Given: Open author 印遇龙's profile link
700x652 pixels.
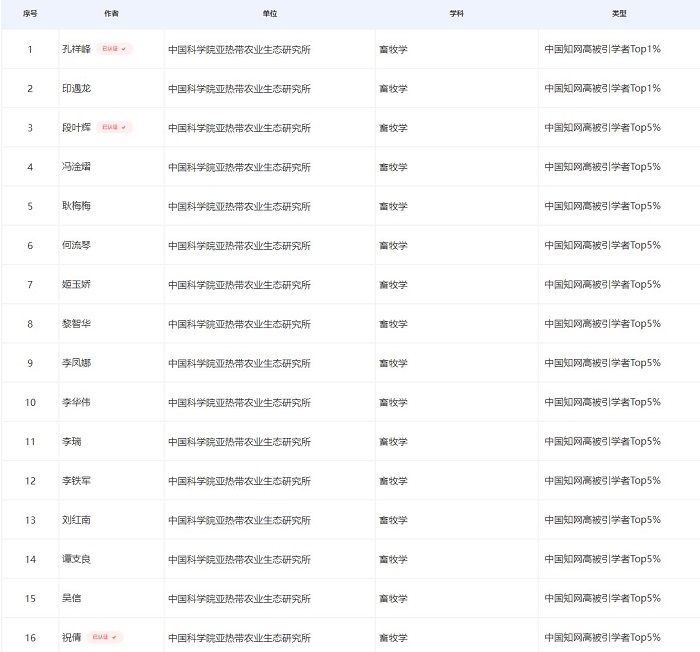Looking at the screenshot, I should [x=76, y=89].
